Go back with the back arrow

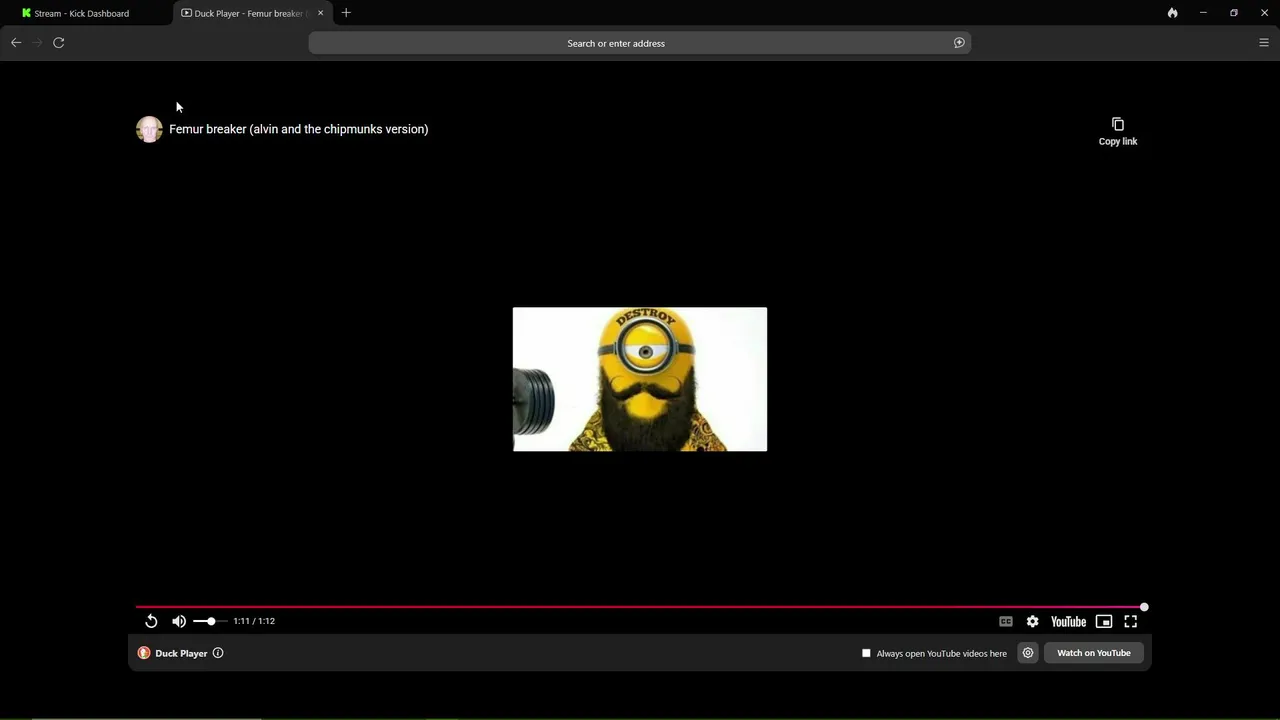click(16, 42)
